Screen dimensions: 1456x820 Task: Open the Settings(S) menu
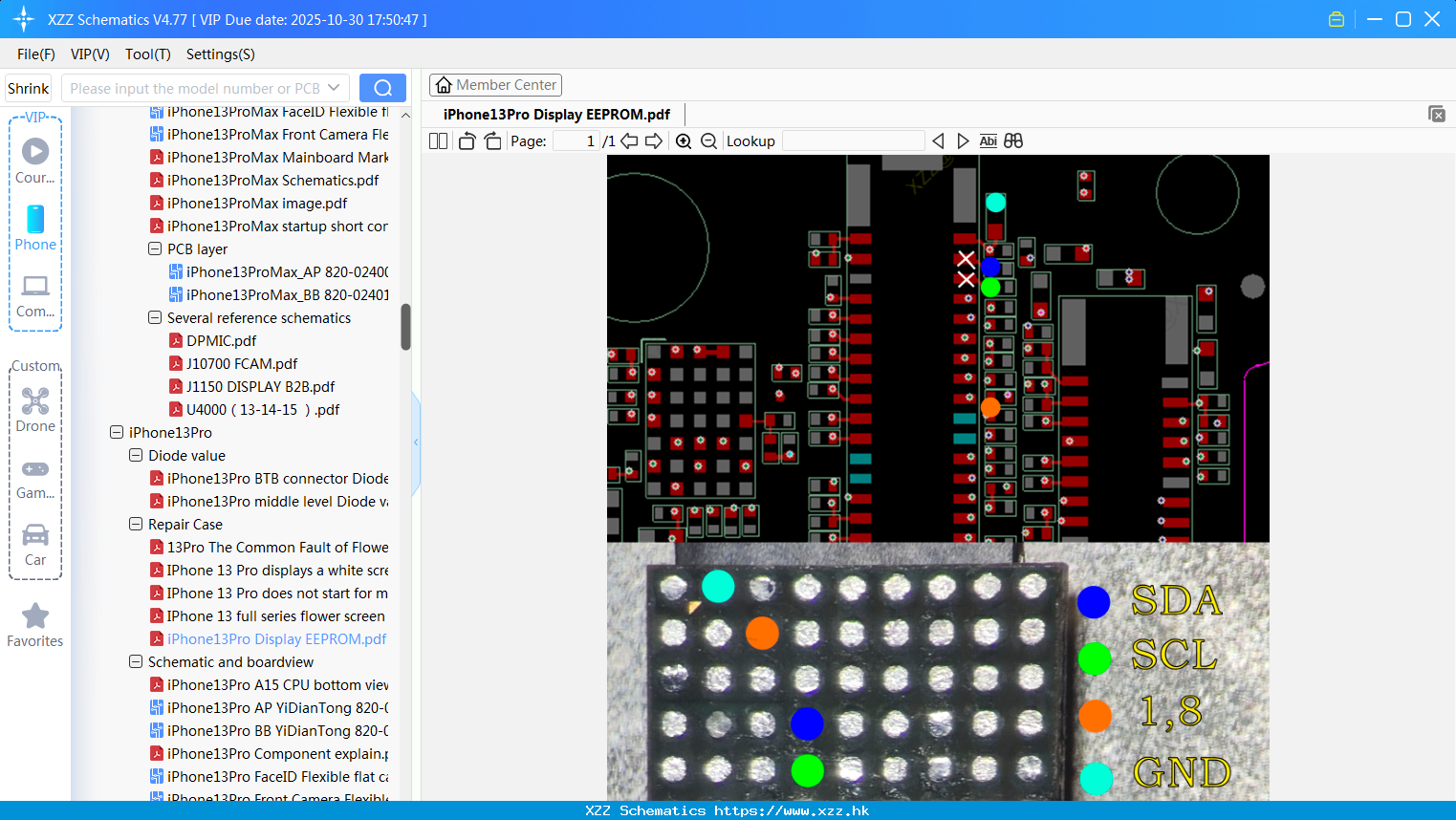[x=221, y=54]
